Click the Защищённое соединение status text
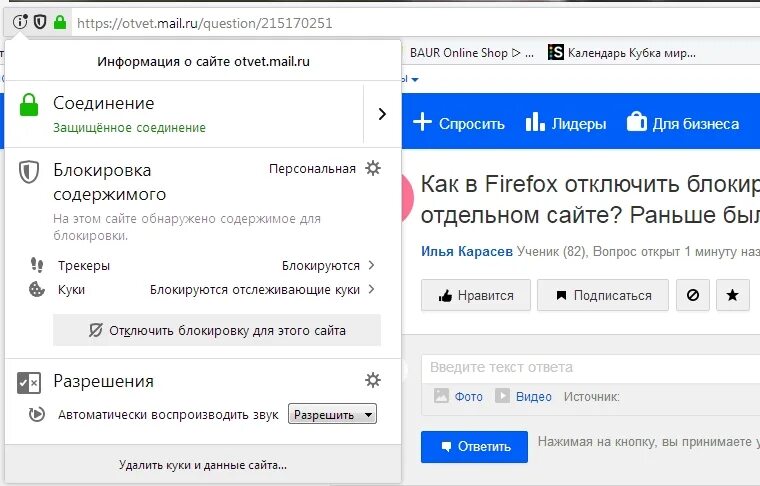Screen dimensions: 760x486 tap(129, 127)
